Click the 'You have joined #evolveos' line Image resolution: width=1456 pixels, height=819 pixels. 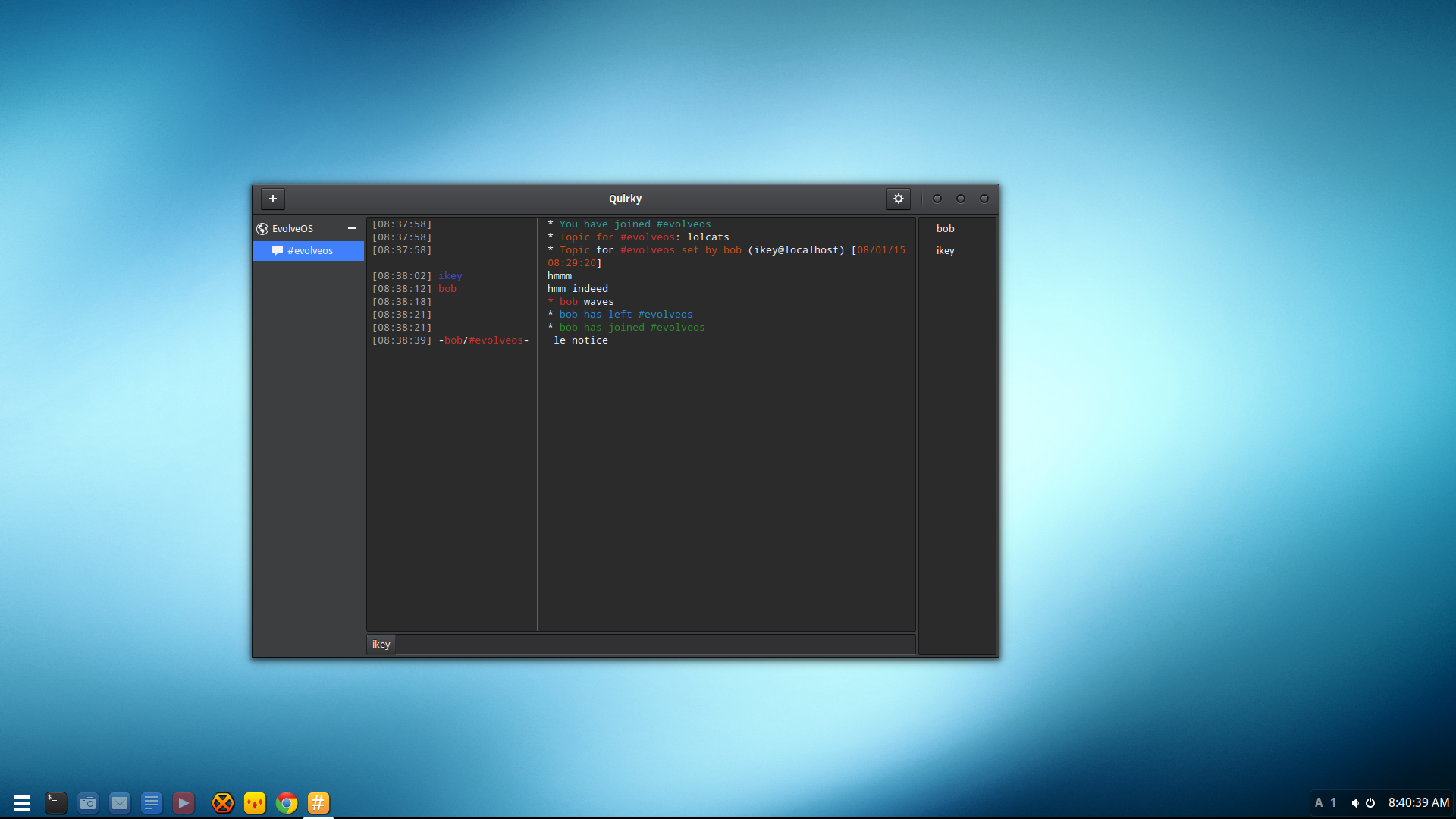click(x=629, y=224)
